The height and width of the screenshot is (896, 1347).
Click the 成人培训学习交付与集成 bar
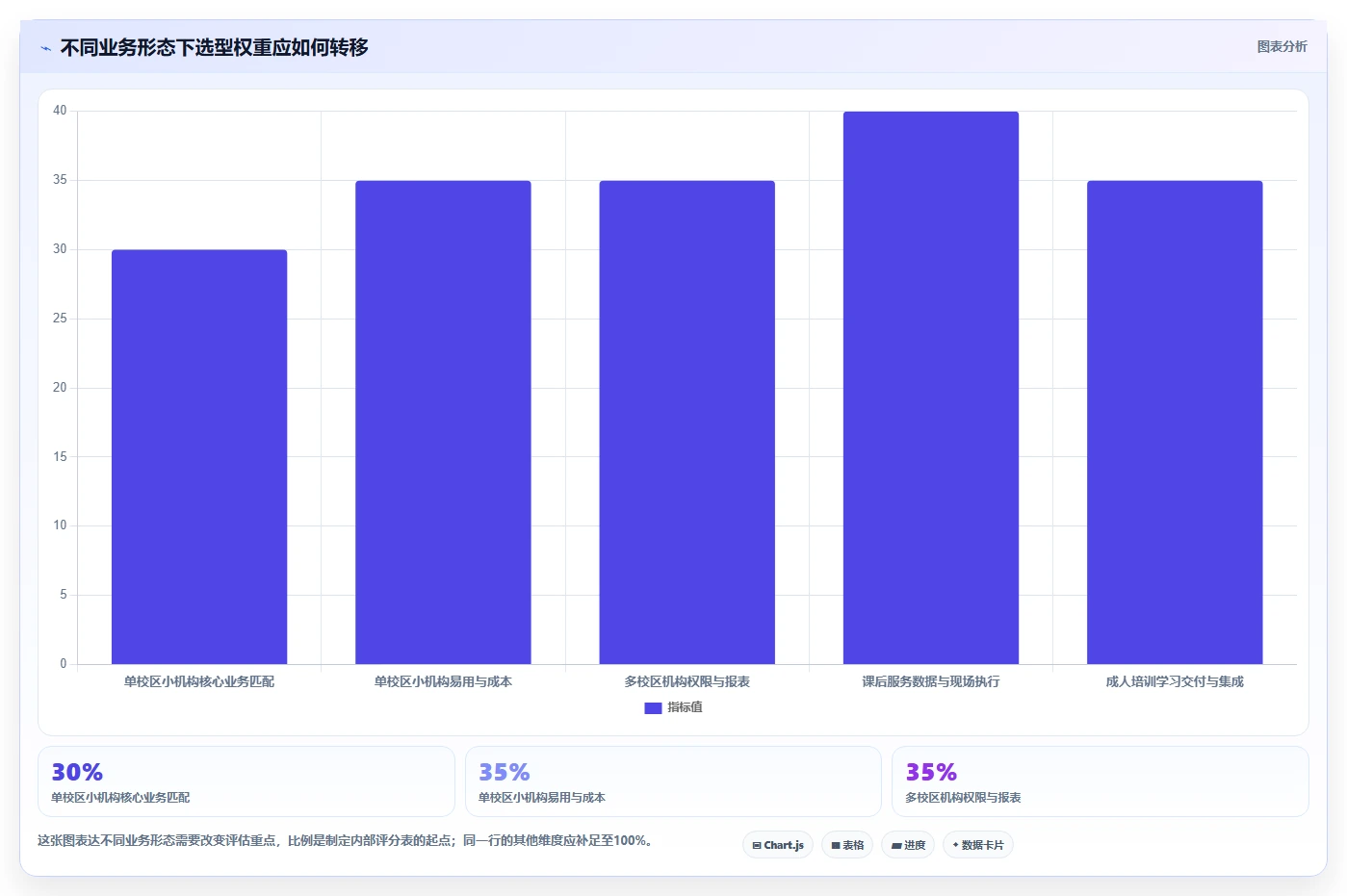point(1175,422)
